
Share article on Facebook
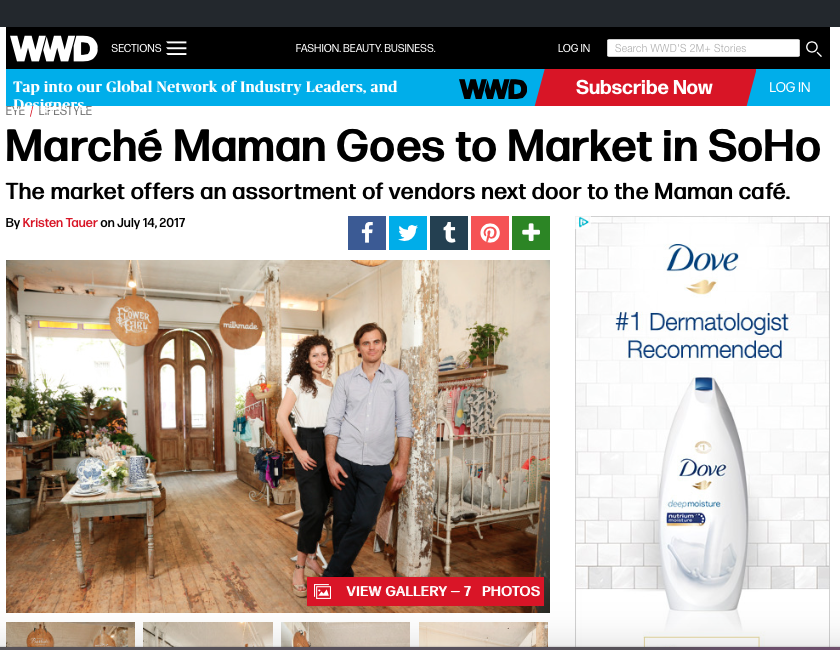tap(366, 233)
